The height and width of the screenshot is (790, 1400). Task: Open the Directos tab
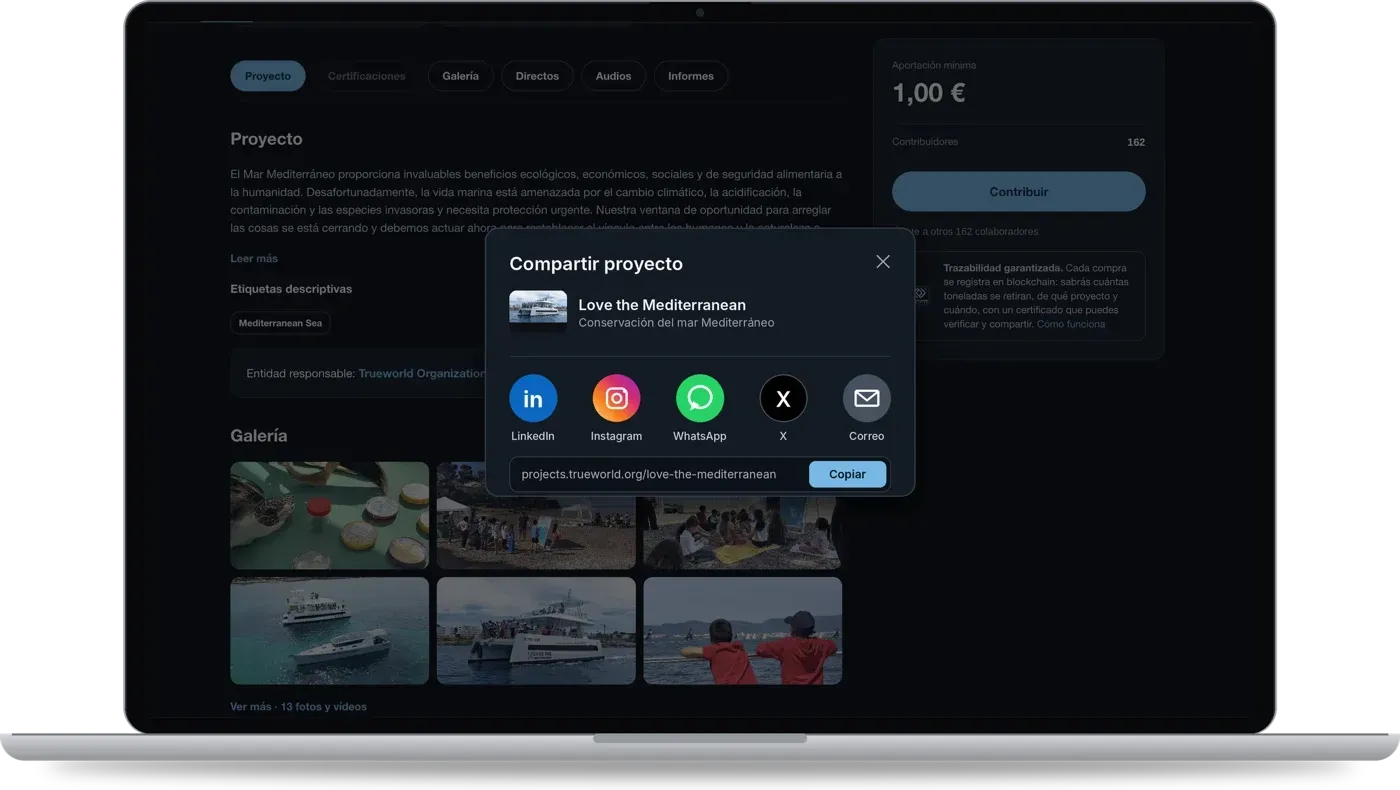(x=537, y=76)
